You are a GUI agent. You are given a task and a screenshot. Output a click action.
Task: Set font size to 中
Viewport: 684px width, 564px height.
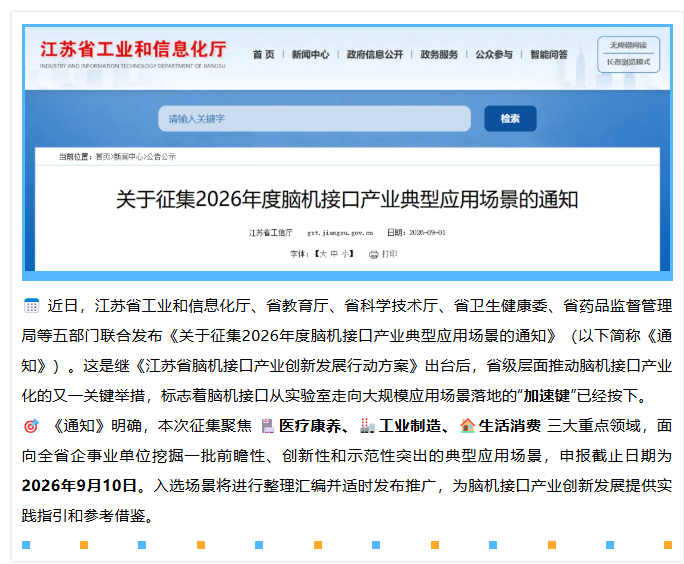tap(334, 254)
